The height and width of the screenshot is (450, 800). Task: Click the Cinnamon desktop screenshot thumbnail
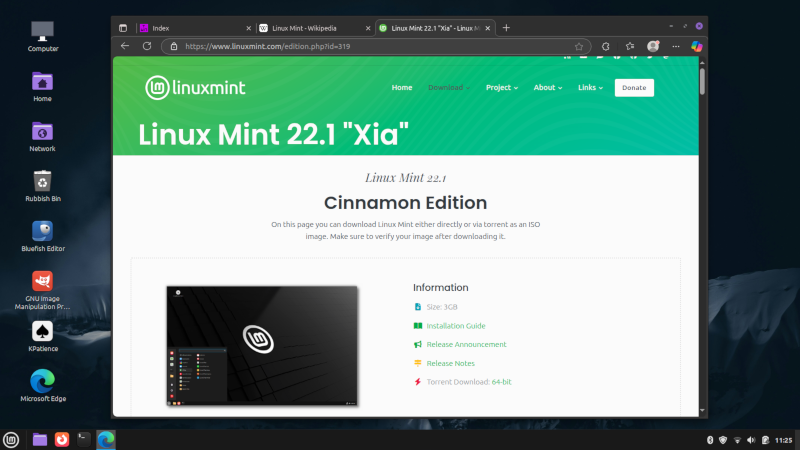click(262, 346)
